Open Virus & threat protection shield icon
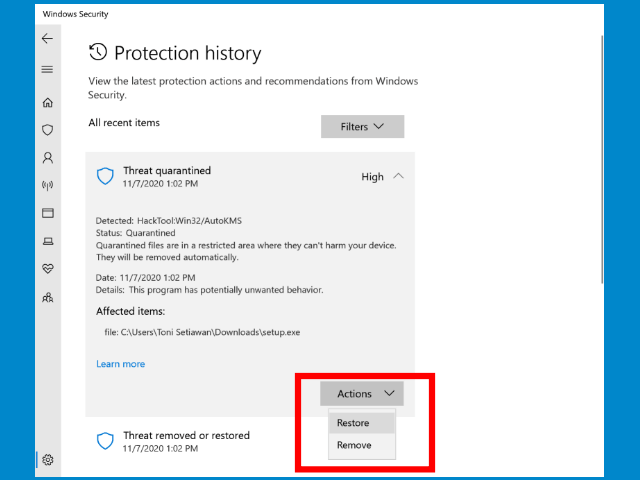This screenshot has height=480, width=640. [47, 130]
